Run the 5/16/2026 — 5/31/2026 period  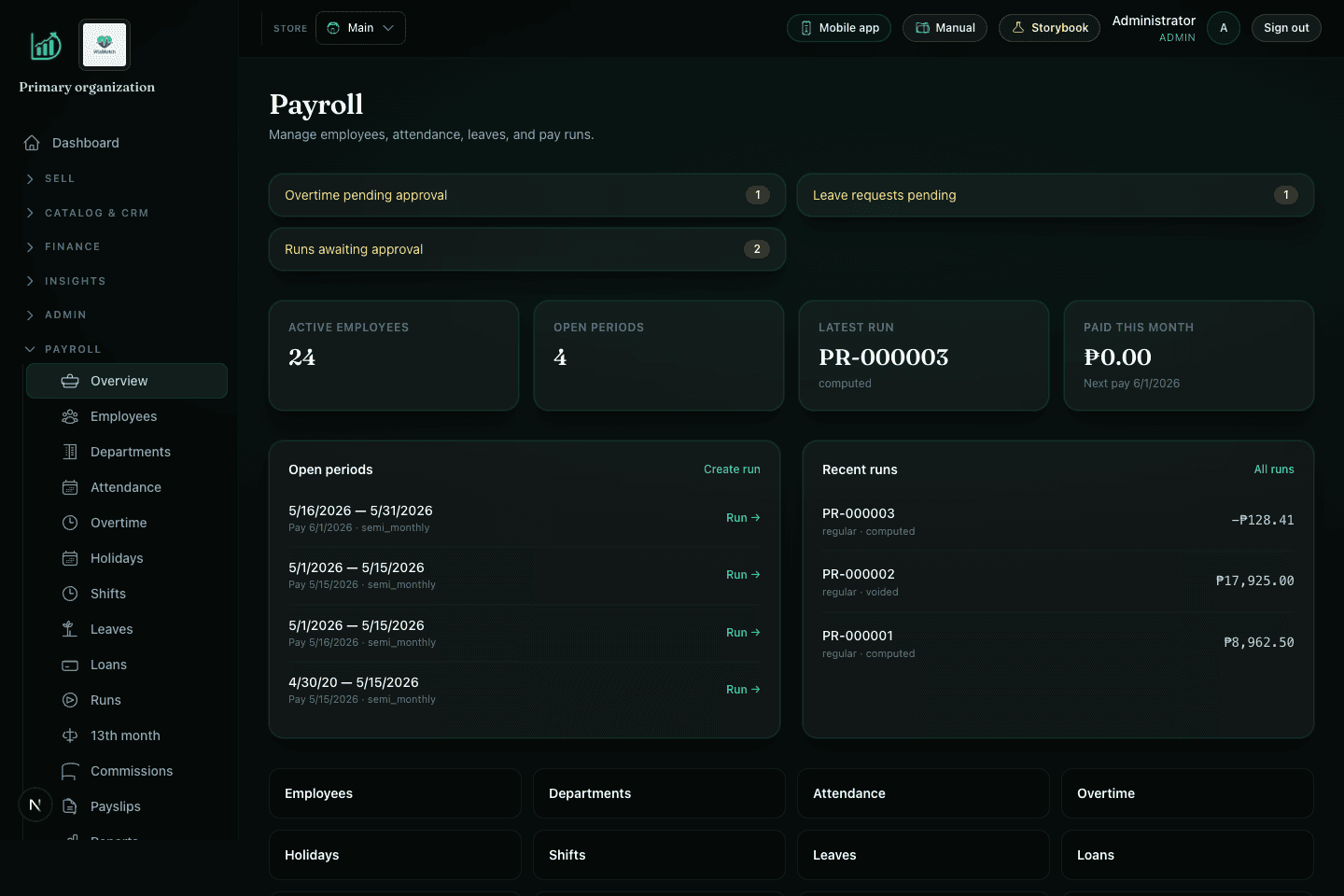743,518
